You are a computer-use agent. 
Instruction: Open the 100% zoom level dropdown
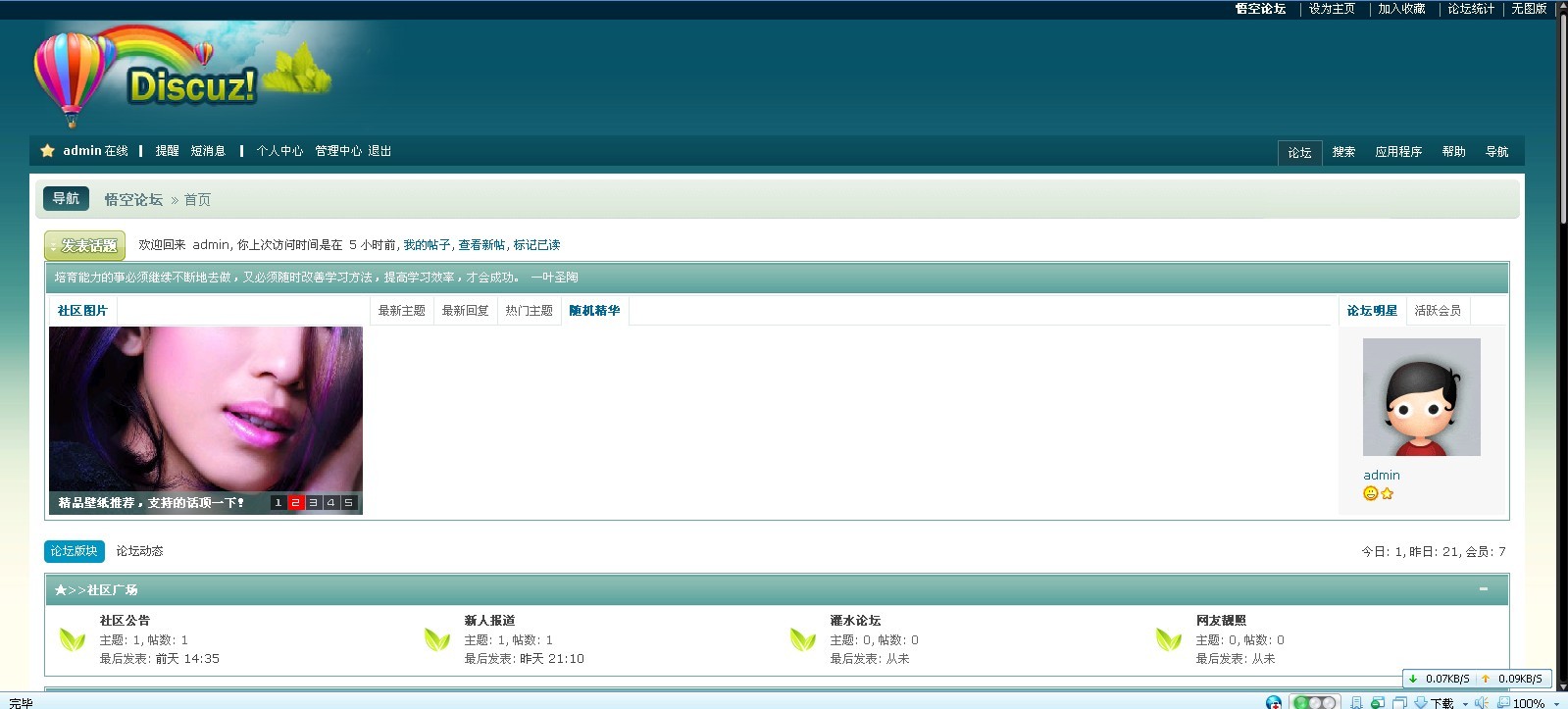tap(1556, 703)
